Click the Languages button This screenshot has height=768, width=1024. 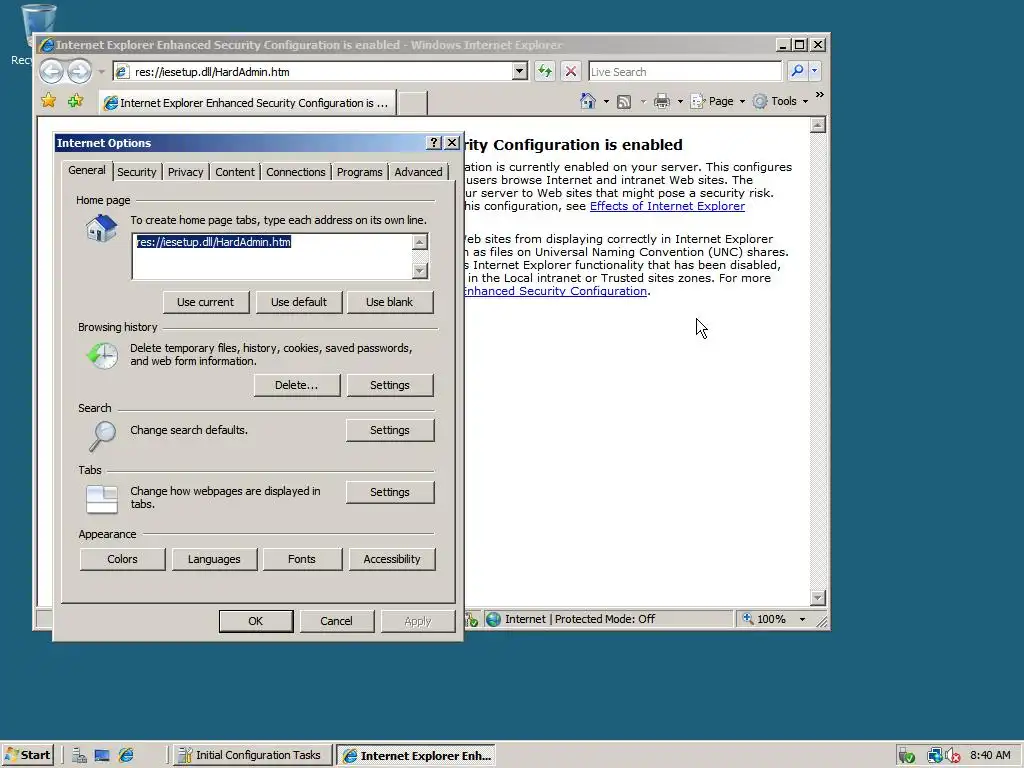coord(214,559)
